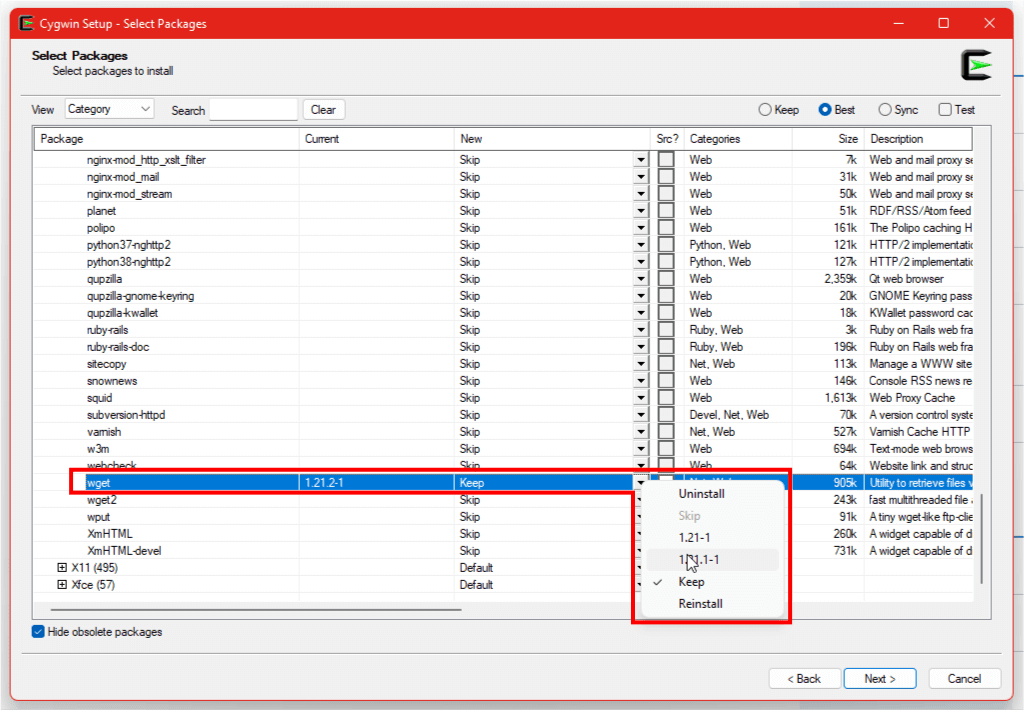1024x710 pixels.
Task: Click Default in the X11 row
Action: tap(476, 568)
